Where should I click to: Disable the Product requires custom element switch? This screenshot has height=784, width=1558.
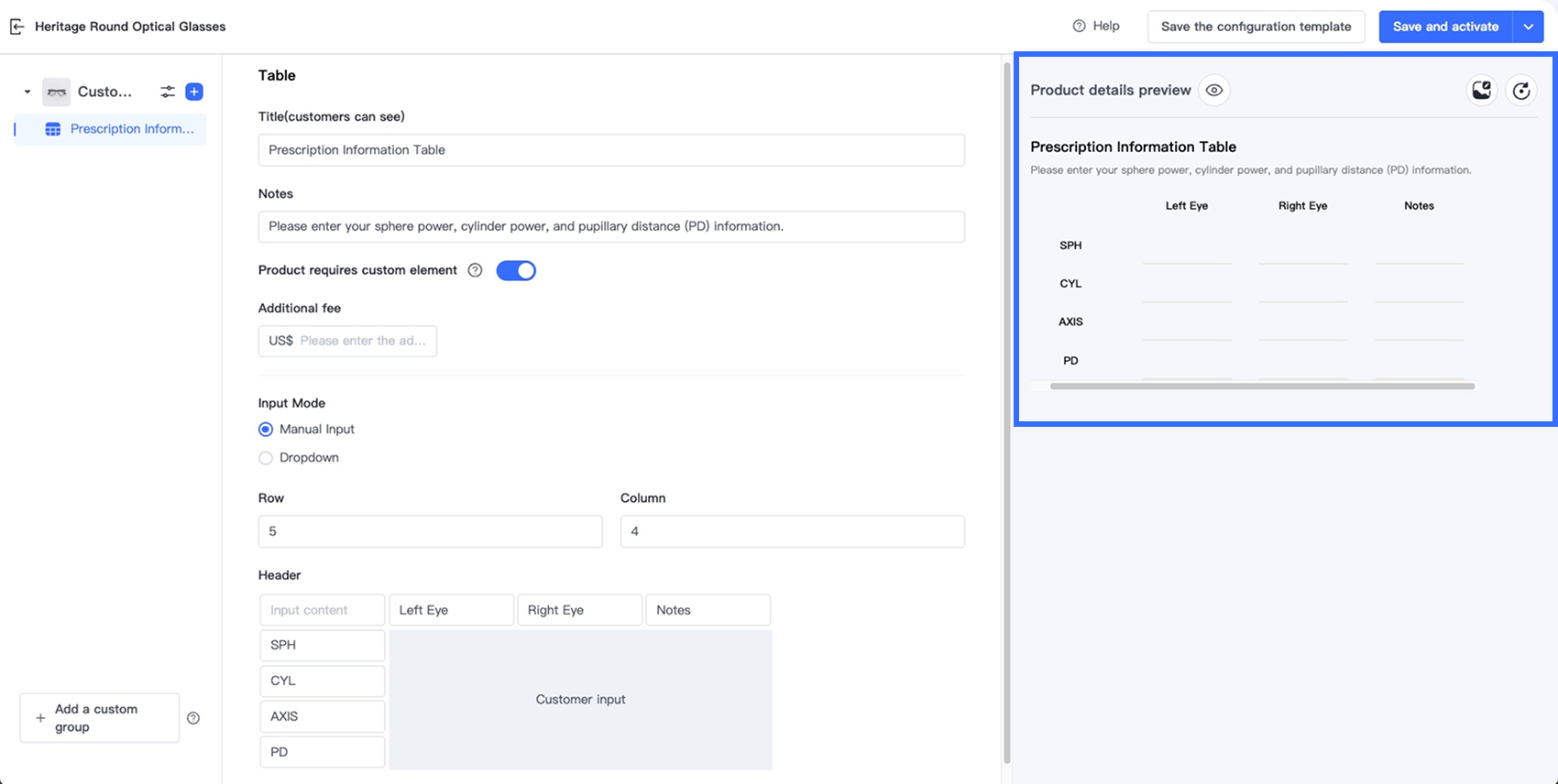[516, 270]
